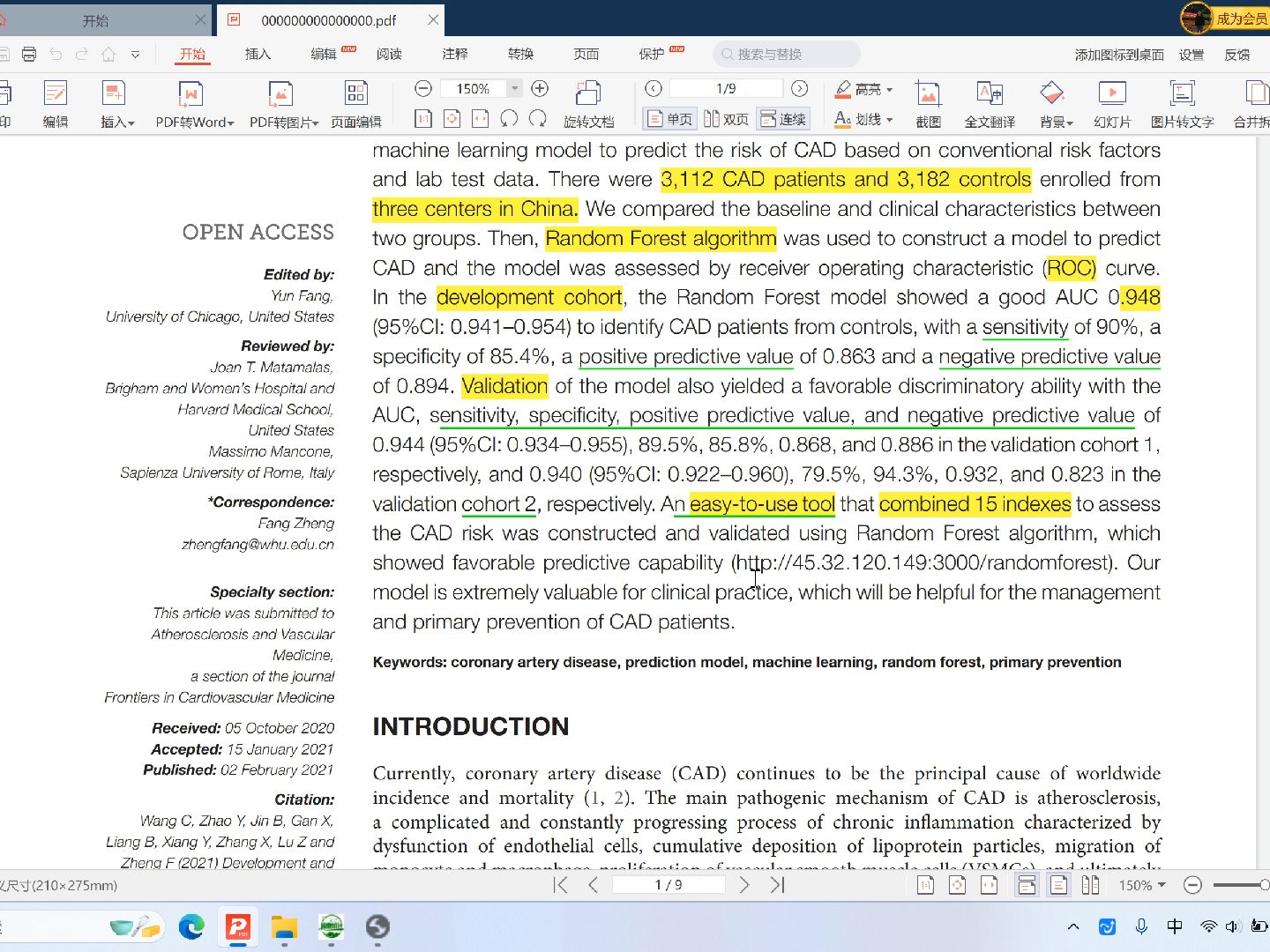The image size is (1270, 952).
Task: Open the 阅读 ribbon tab
Action: (389, 54)
